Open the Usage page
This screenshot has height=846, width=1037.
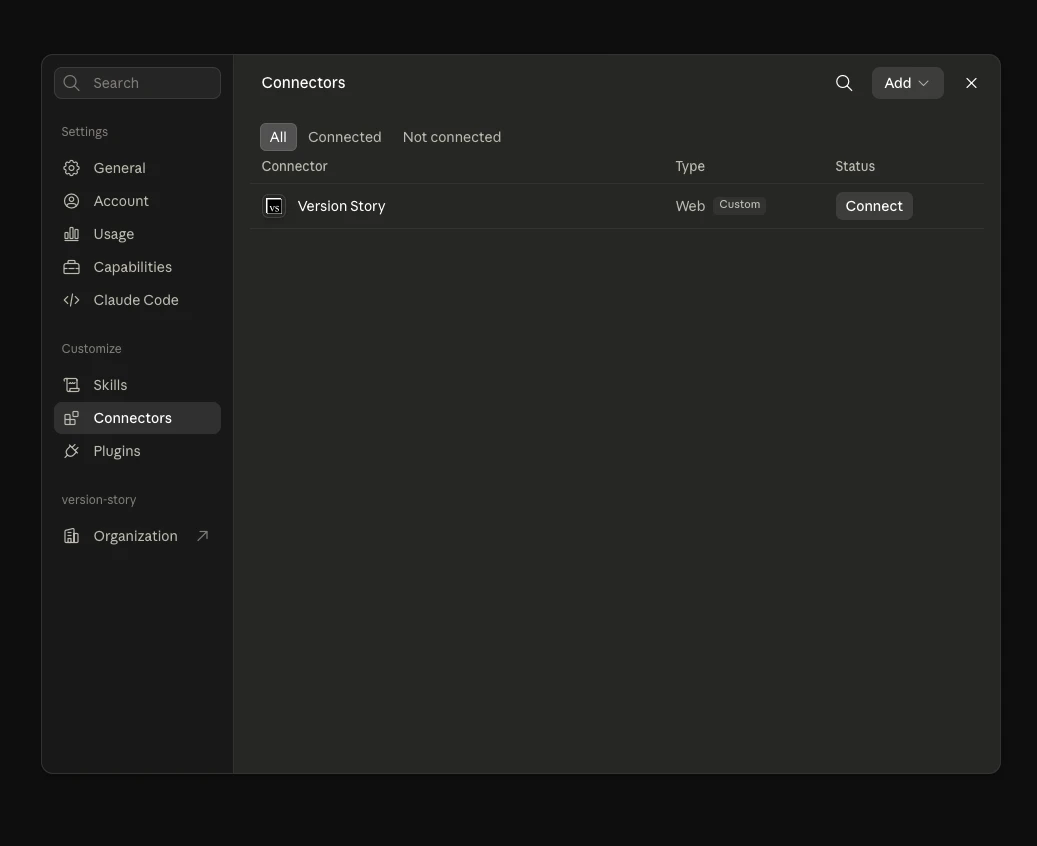(138, 234)
